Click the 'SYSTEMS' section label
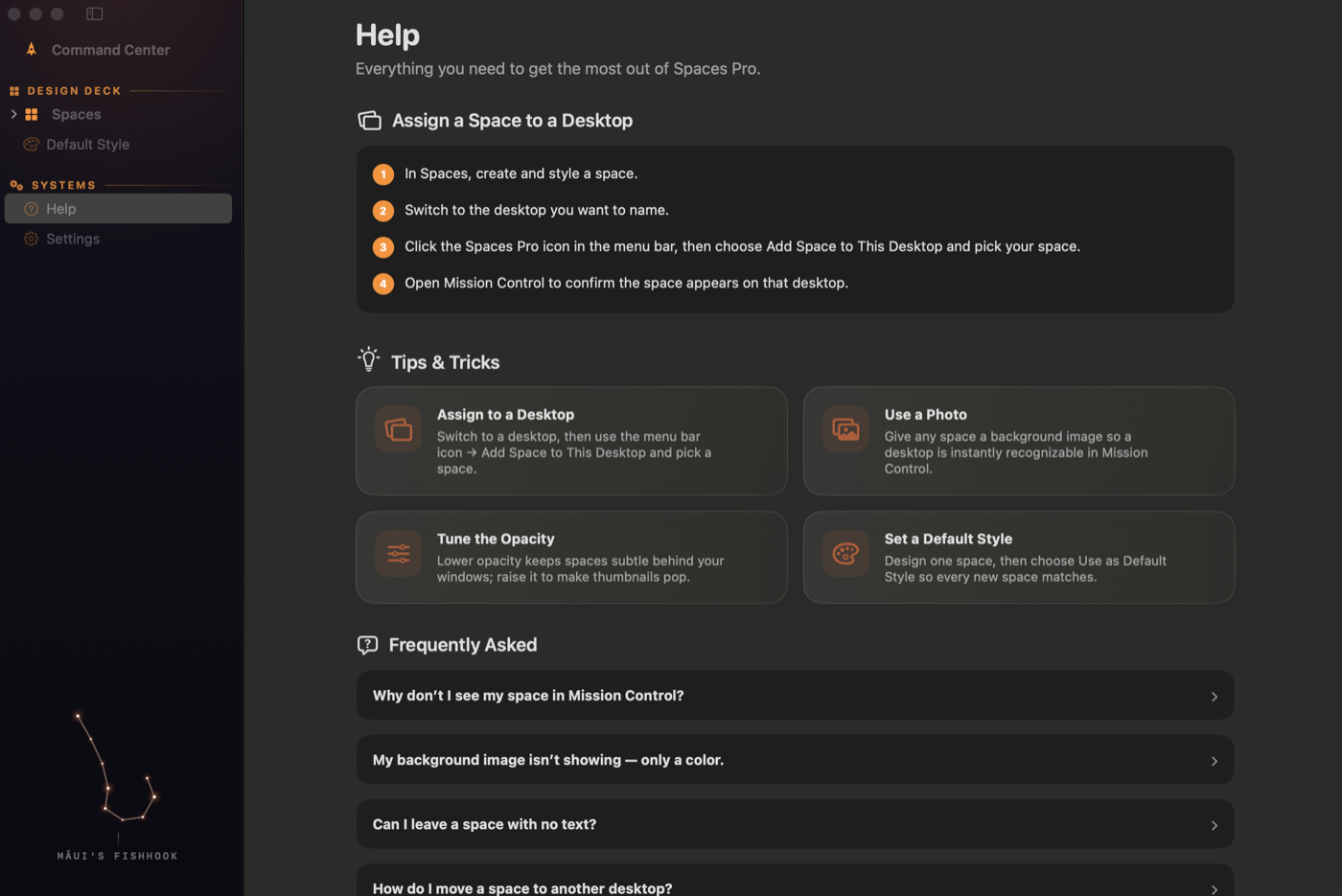This screenshot has width=1342, height=896. click(x=63, y=185)
